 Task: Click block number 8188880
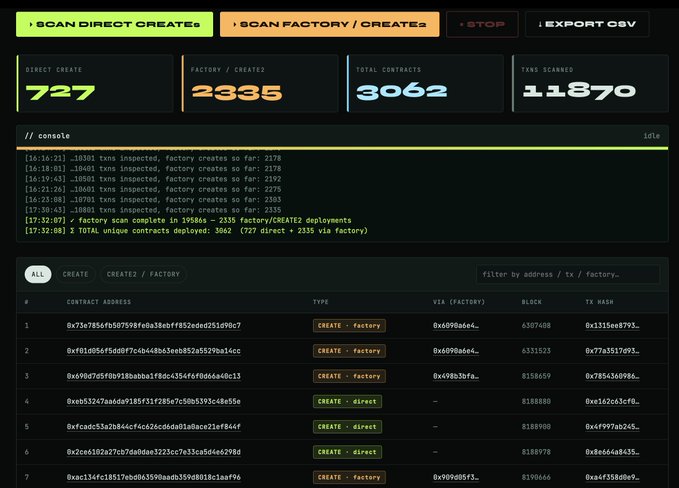pos(536,401)
